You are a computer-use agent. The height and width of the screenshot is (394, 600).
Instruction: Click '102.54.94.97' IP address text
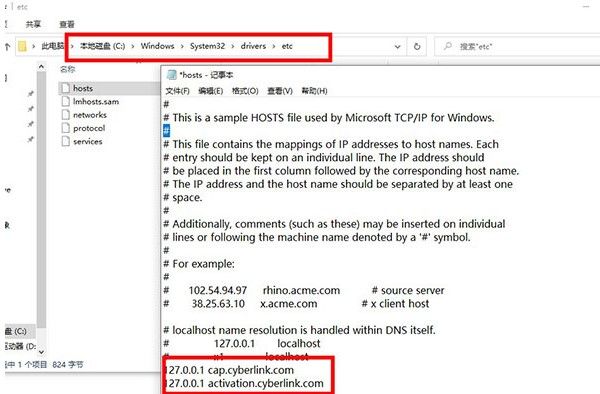[218, 290]
